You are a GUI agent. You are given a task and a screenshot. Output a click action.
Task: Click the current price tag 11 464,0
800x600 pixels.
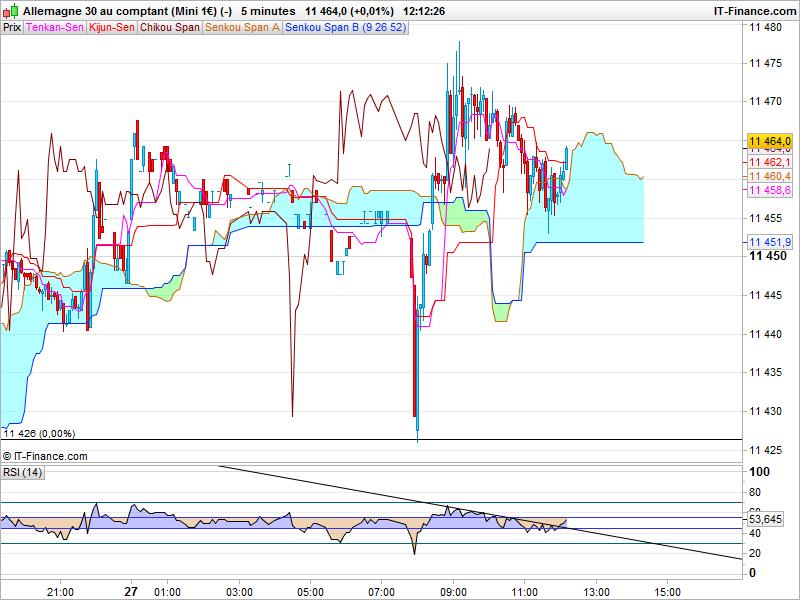click(770, 141)
